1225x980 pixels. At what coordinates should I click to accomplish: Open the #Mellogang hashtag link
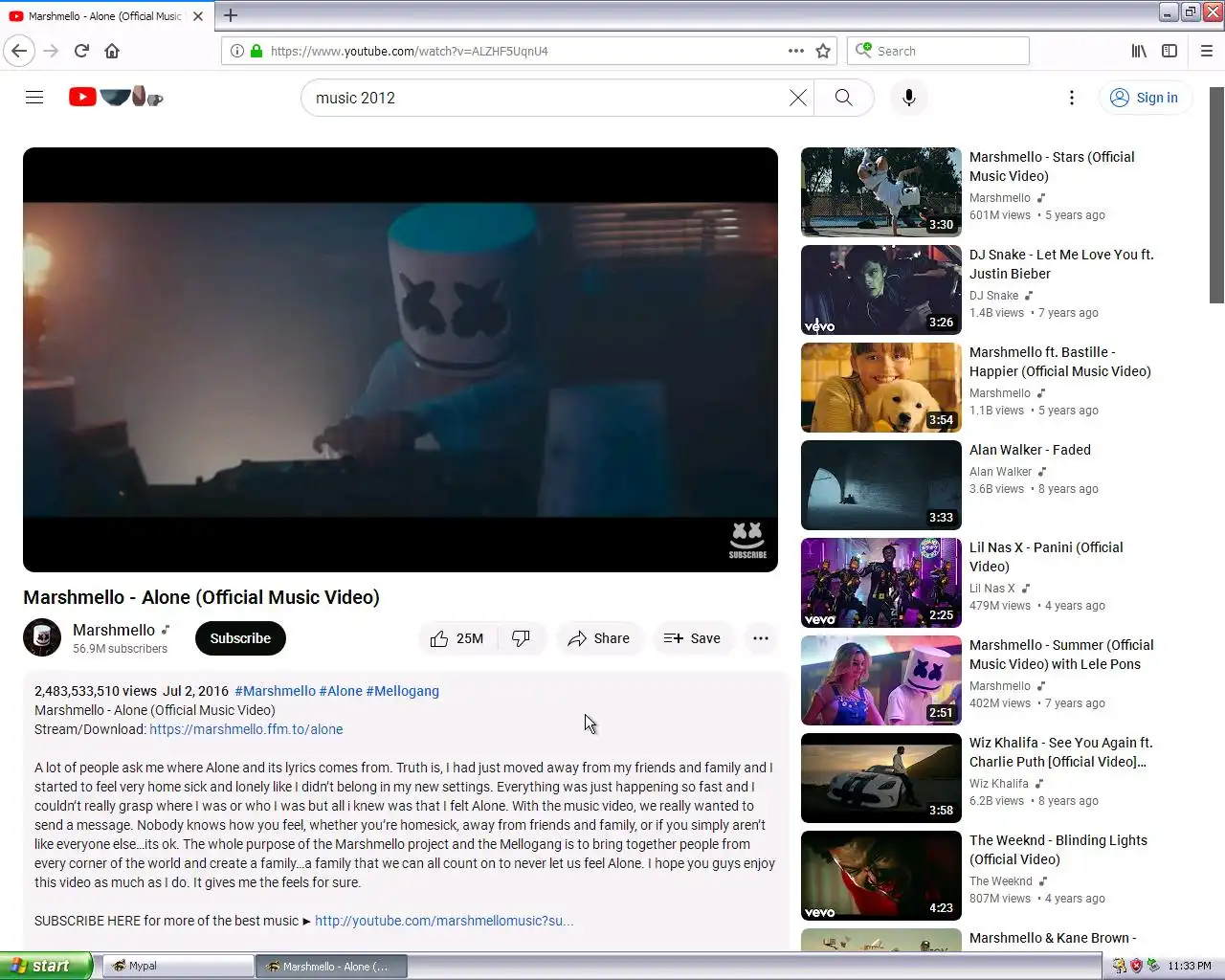point(402,691)
